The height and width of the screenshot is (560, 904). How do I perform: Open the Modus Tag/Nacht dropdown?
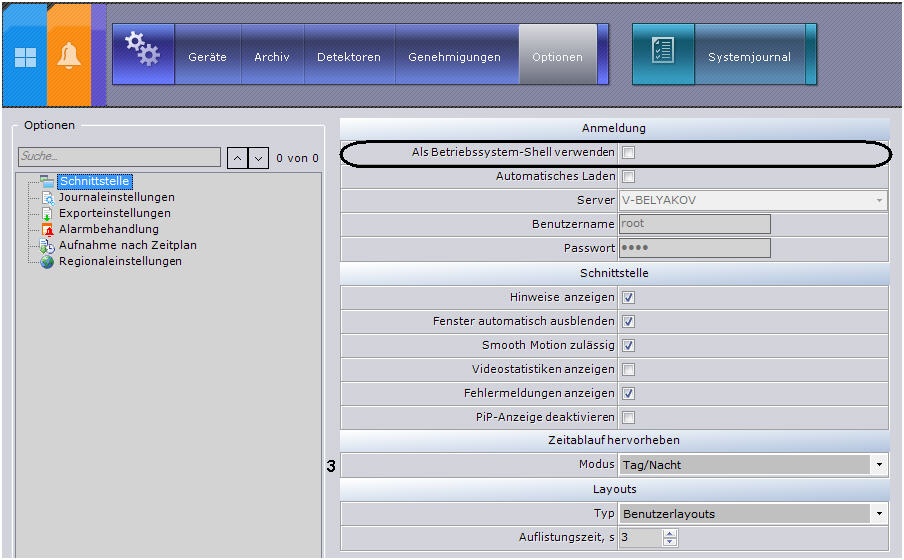click(x=879, y=465)
